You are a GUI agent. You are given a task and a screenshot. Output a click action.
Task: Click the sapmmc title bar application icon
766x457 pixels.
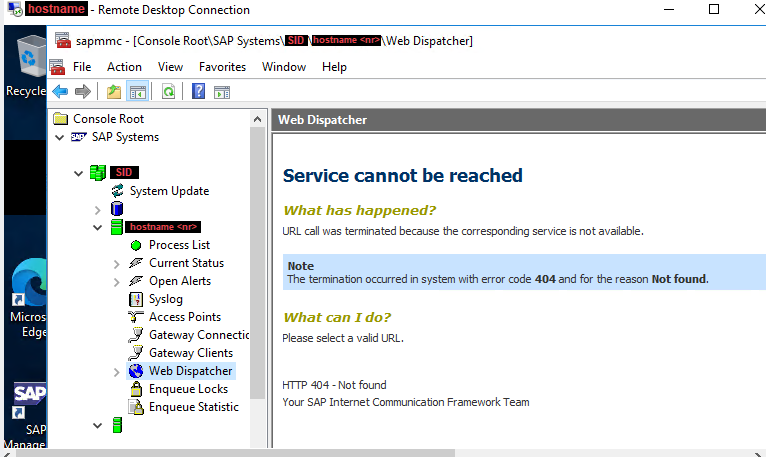click(63, 40)
